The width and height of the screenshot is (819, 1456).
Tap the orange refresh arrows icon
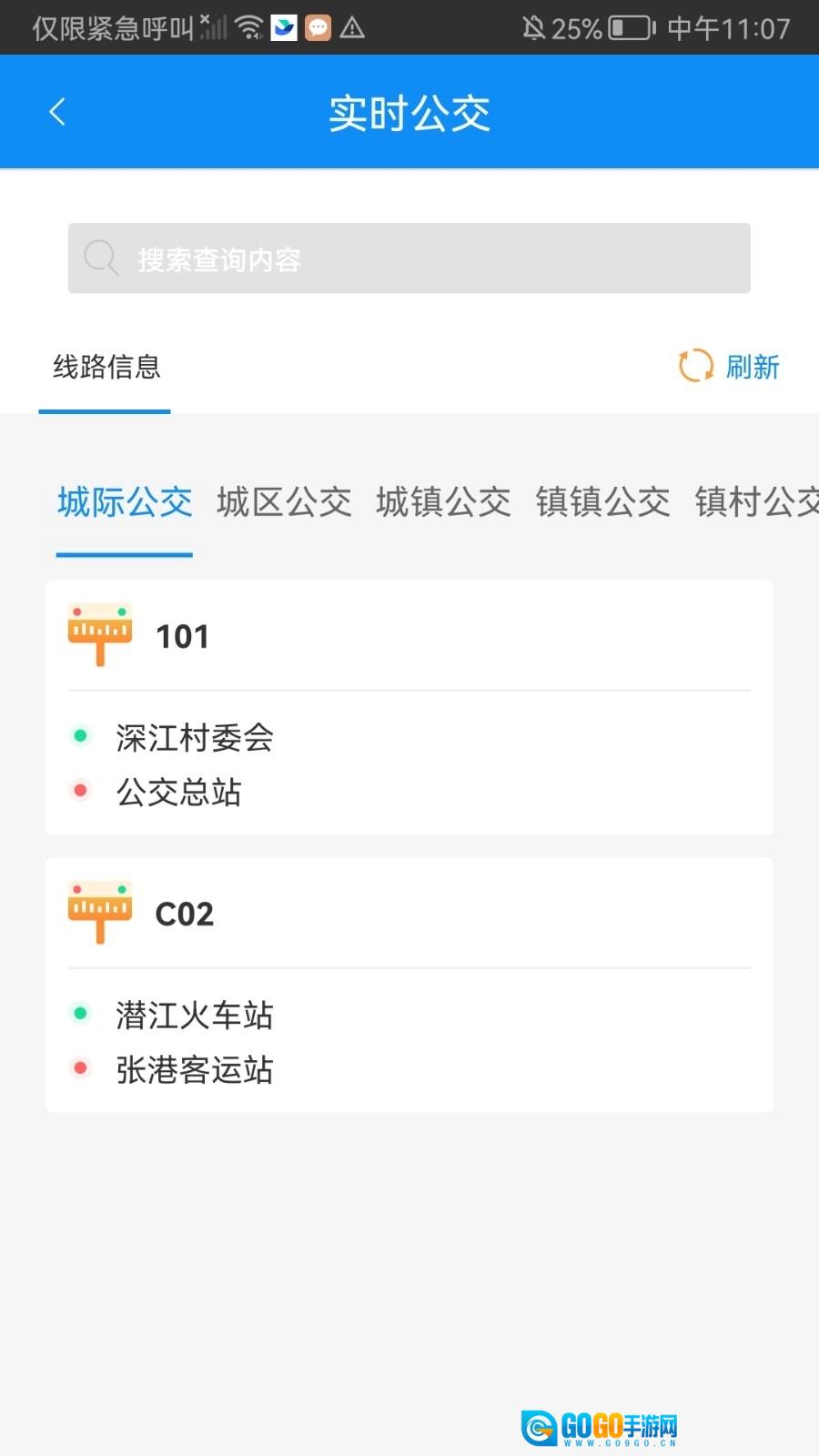696,366
